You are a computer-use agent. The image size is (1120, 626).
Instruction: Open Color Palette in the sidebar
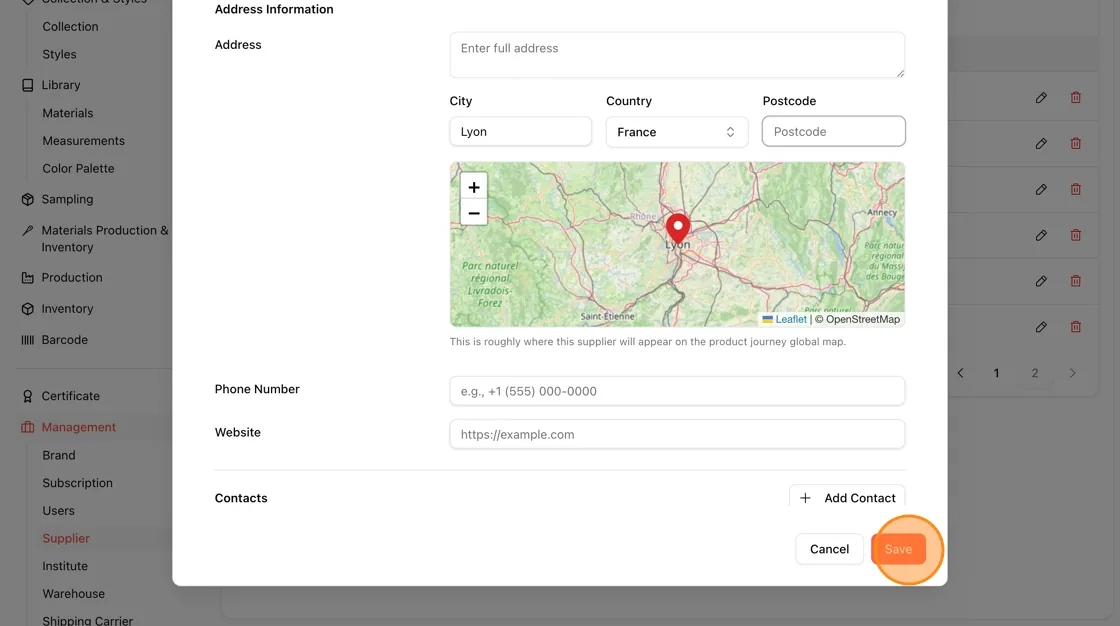[79, 169]
